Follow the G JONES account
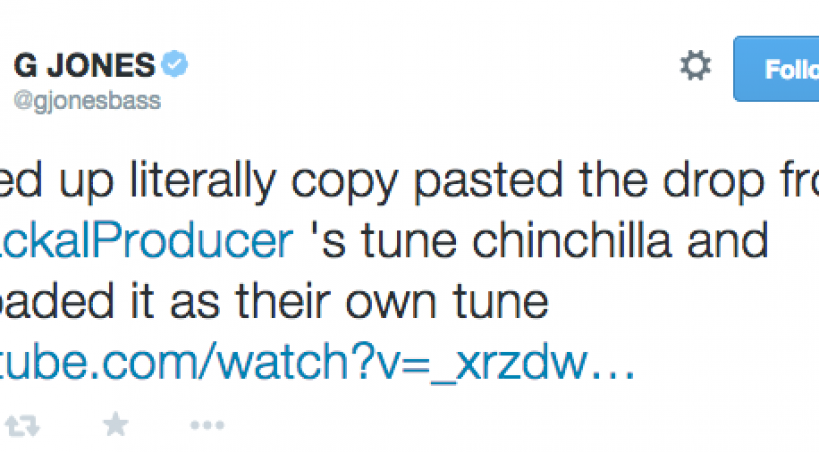The height and width of the screenshot is (452, 819). [780, 69]
